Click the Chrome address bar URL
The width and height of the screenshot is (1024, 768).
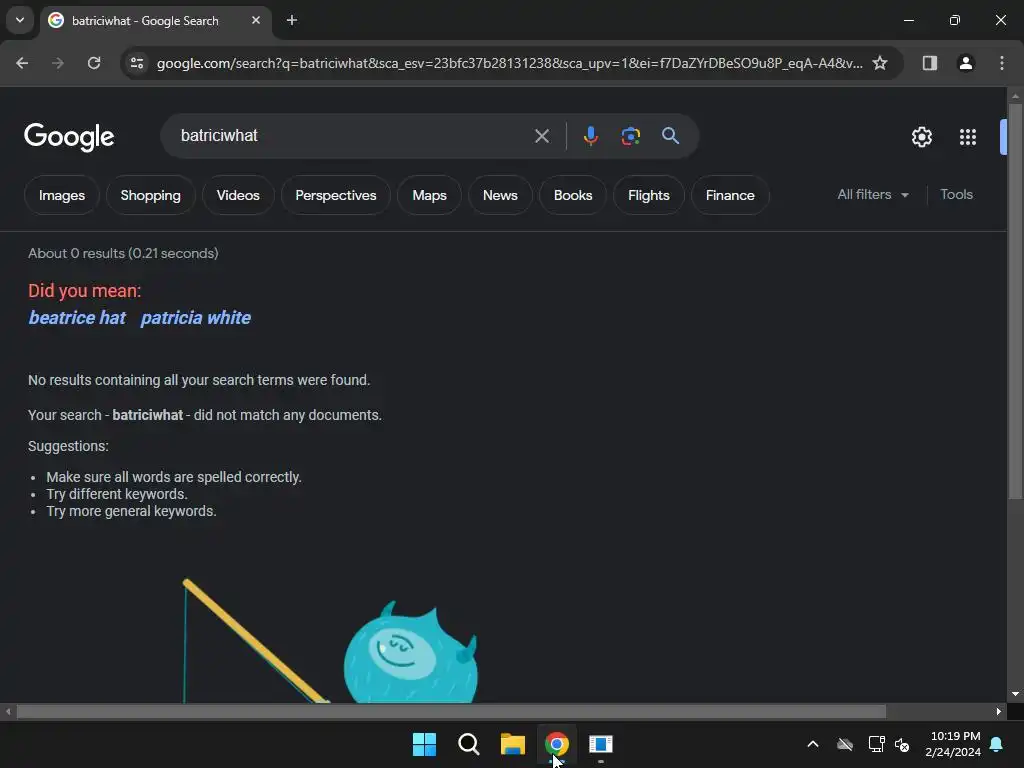[509, 63]
